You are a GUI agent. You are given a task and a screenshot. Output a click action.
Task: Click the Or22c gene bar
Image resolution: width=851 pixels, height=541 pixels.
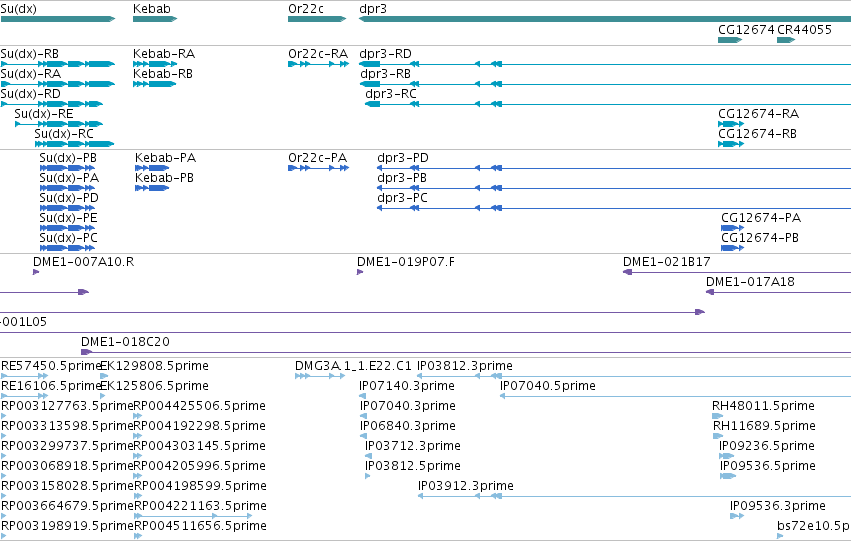[x=317, y=19]
